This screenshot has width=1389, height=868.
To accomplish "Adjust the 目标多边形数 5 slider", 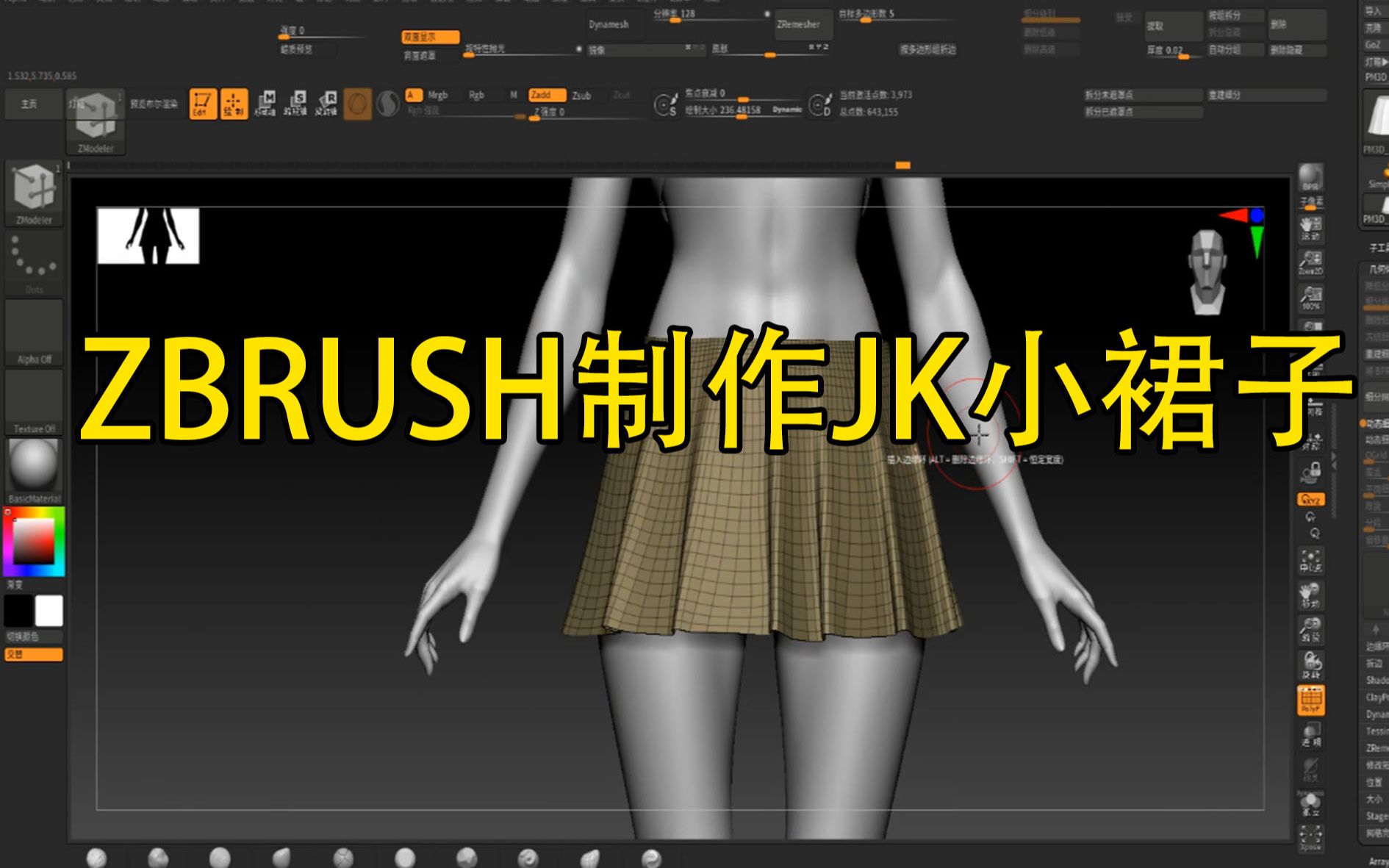I will tap(897, 15).
